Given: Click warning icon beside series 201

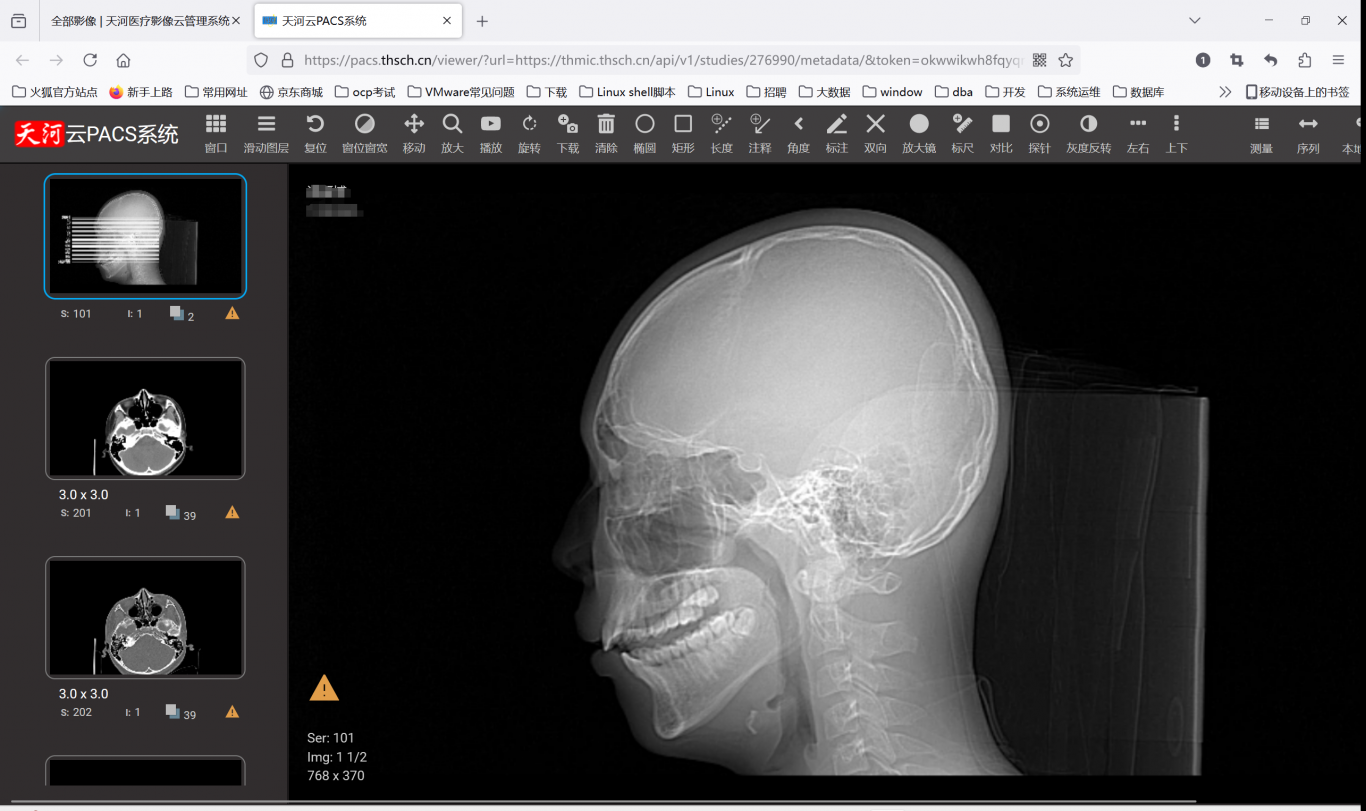Looking at the screenshot, I should [232, 512].
